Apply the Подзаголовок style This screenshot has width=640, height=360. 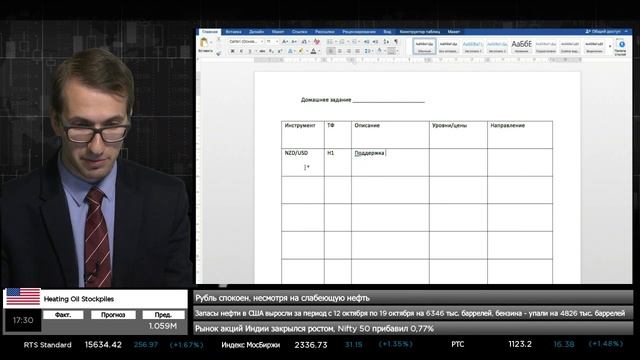tap(546, 47)
